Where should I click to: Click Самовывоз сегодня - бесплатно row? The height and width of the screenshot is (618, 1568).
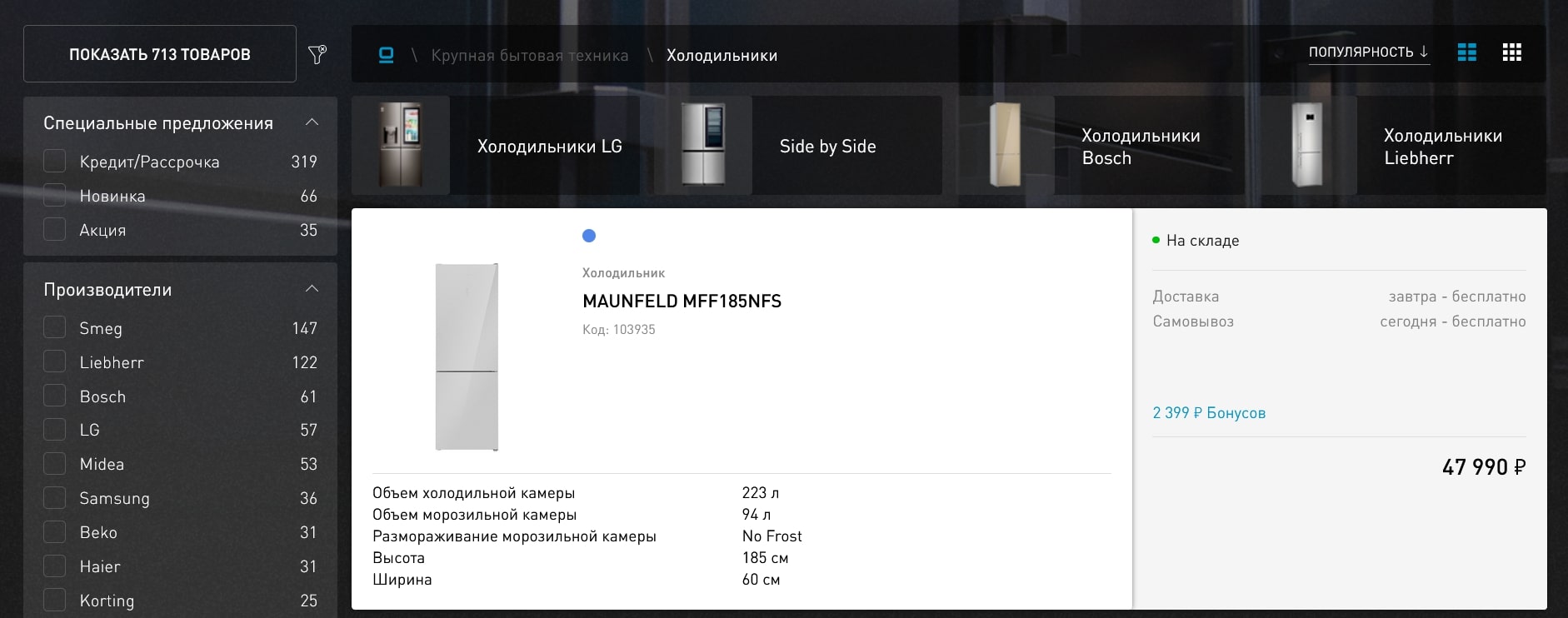pyautogui.click(x=1339, y=321)
